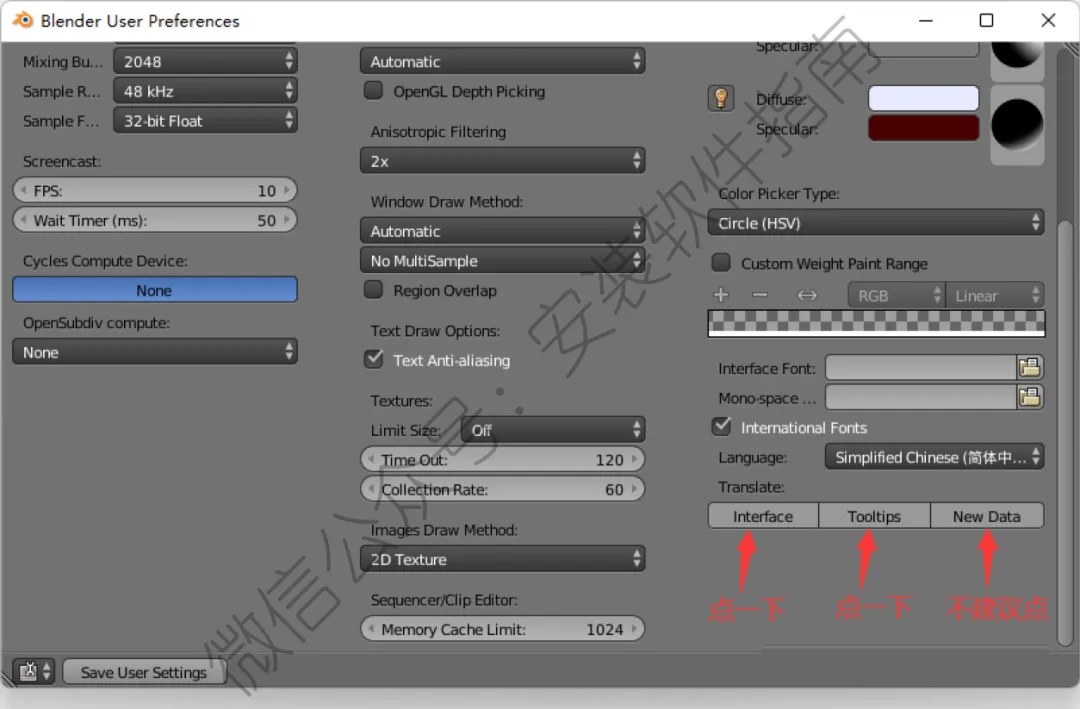This screenshot has height=709, width=1080.
Task: Select None for Cycles Compute Device
Action: click(x=155, y=290)
